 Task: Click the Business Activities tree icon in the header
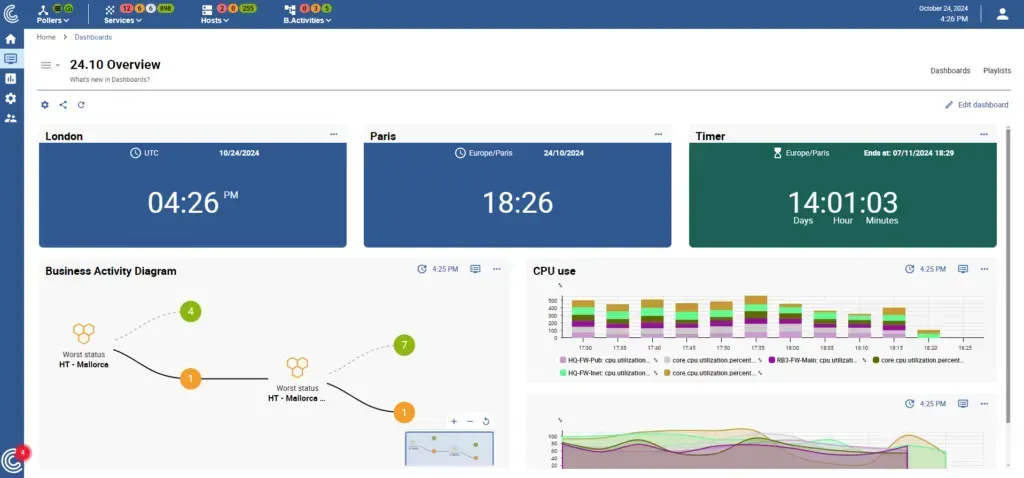pyautogui.click(x=289, y=10)
